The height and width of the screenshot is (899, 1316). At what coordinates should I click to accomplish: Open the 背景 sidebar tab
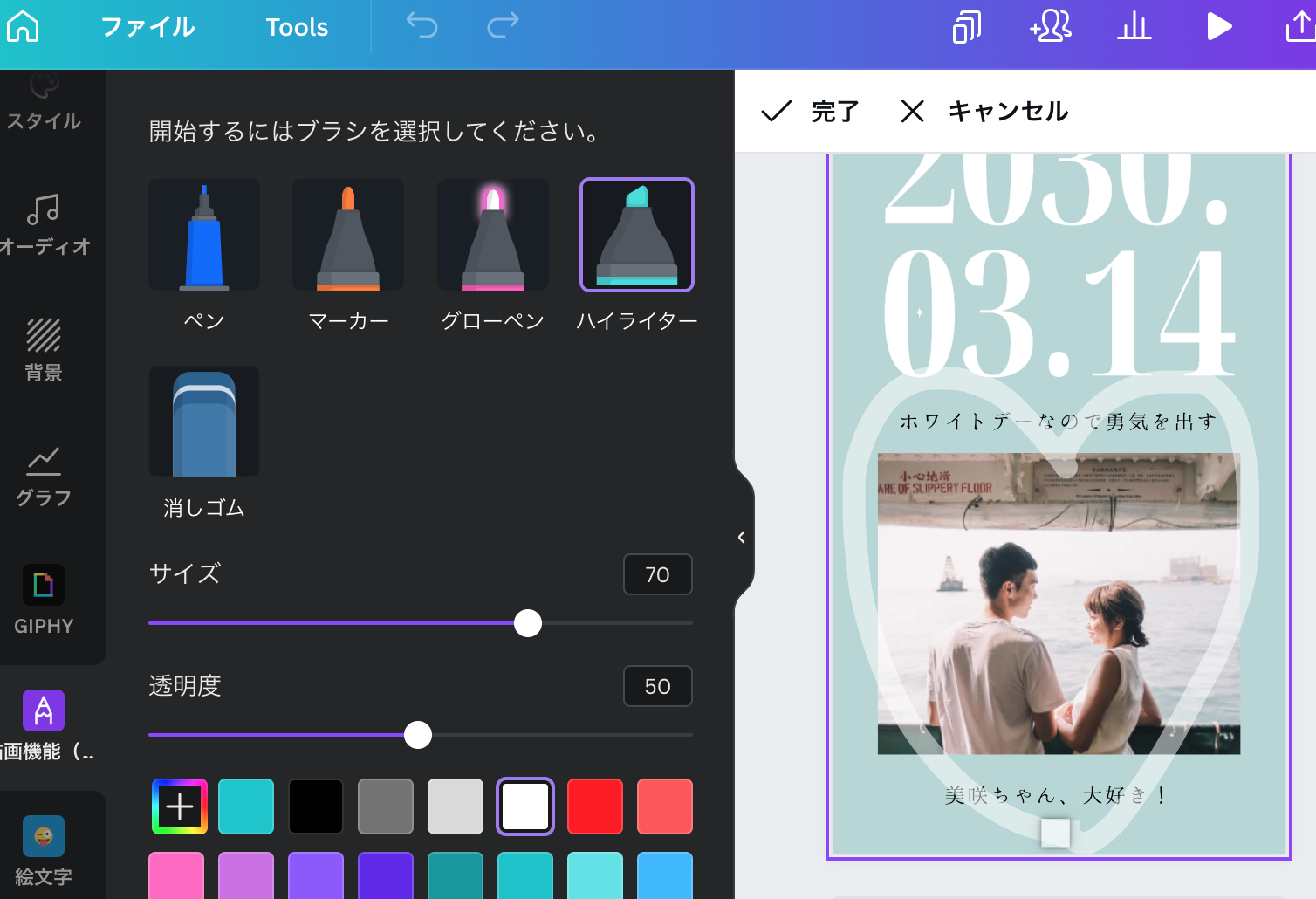(x=44, y=351)
